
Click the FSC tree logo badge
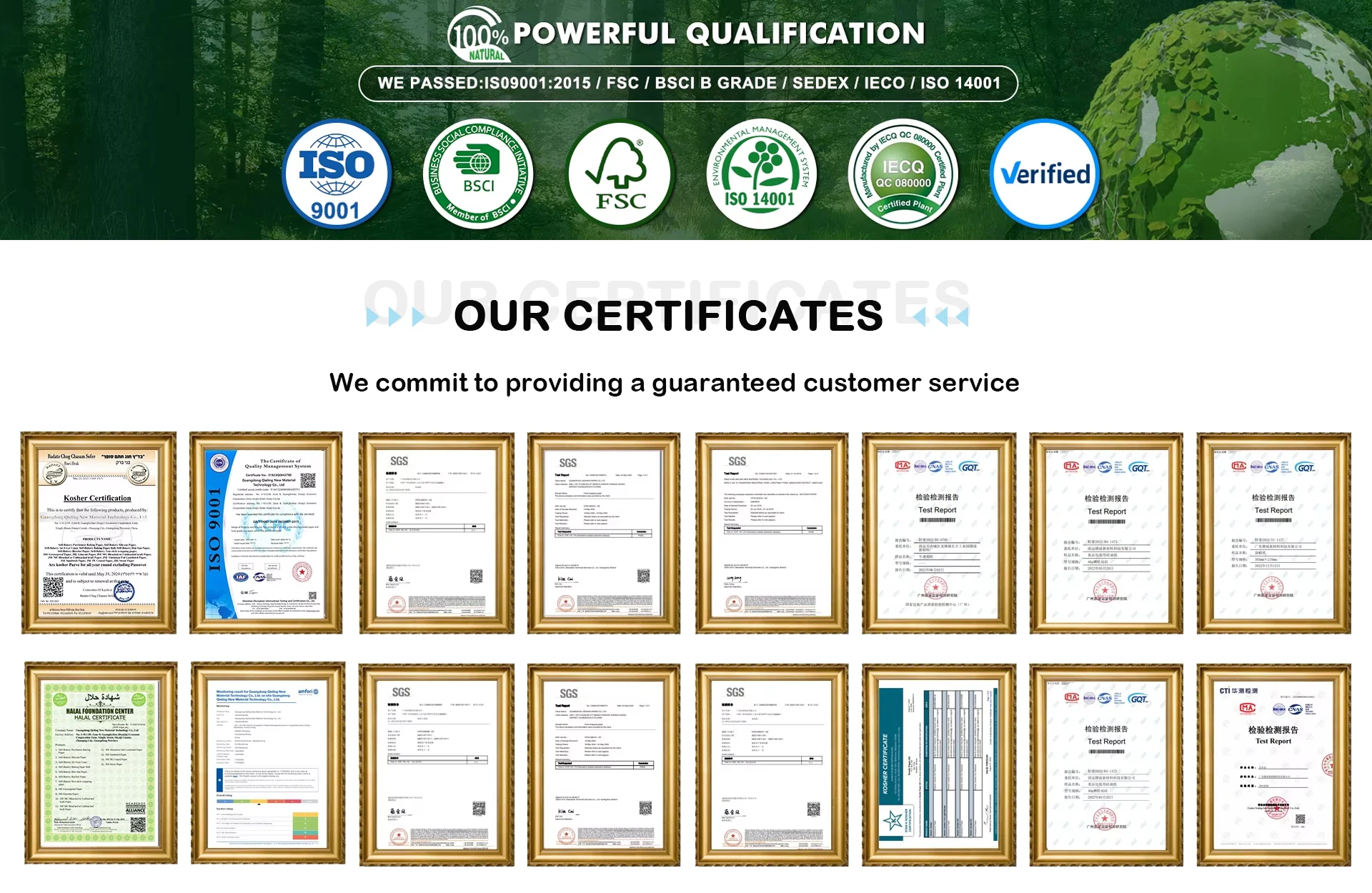pyautogui.click(x=620, y=174)
